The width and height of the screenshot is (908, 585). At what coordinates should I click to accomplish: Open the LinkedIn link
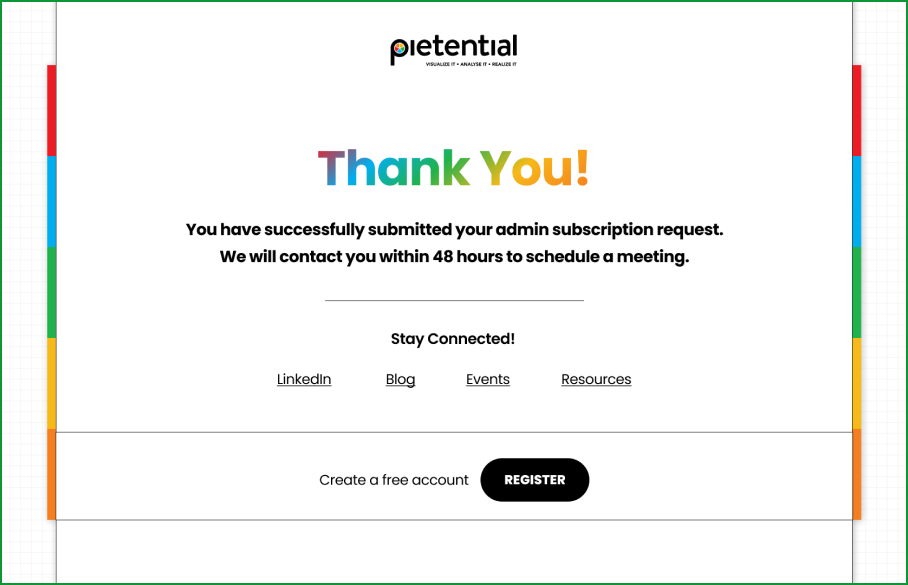(304, 379)
